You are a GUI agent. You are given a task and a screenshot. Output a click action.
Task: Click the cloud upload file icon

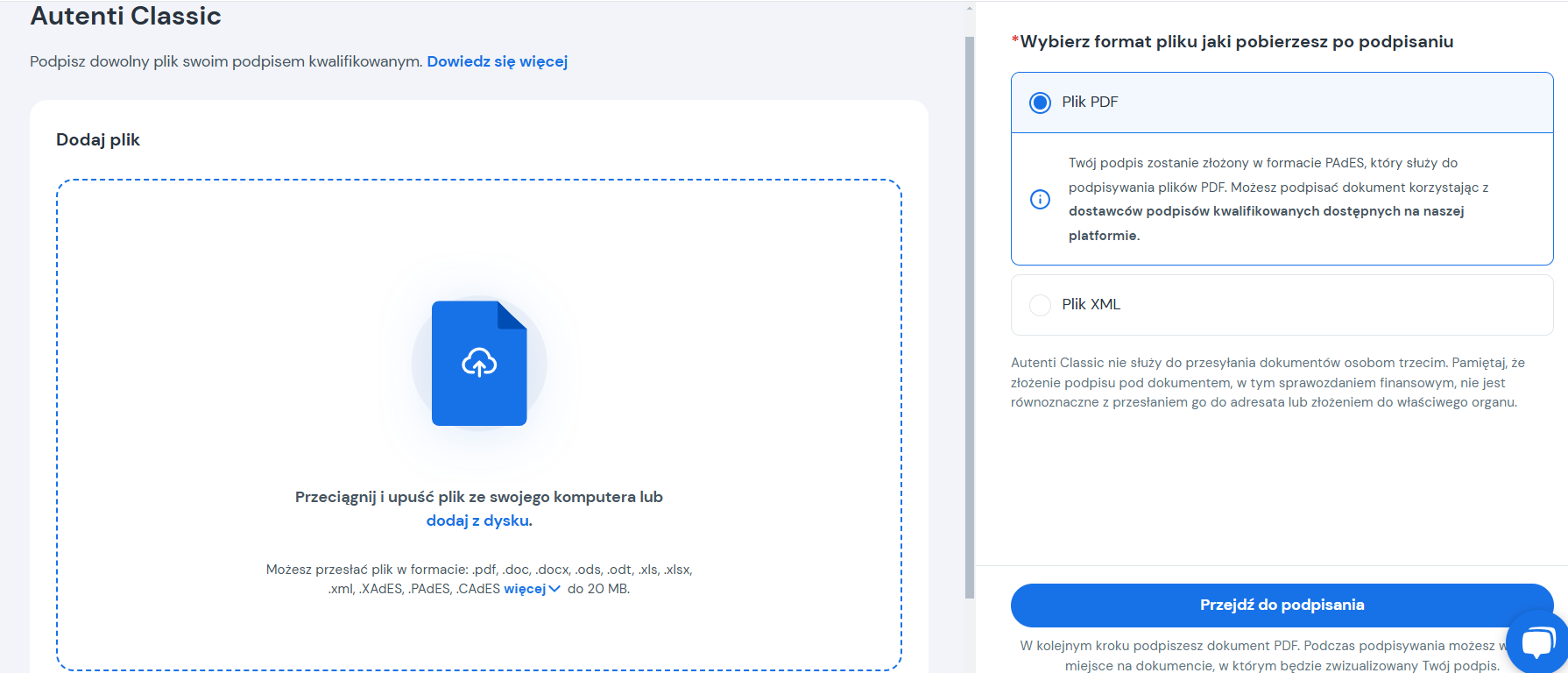pos(479,363)
